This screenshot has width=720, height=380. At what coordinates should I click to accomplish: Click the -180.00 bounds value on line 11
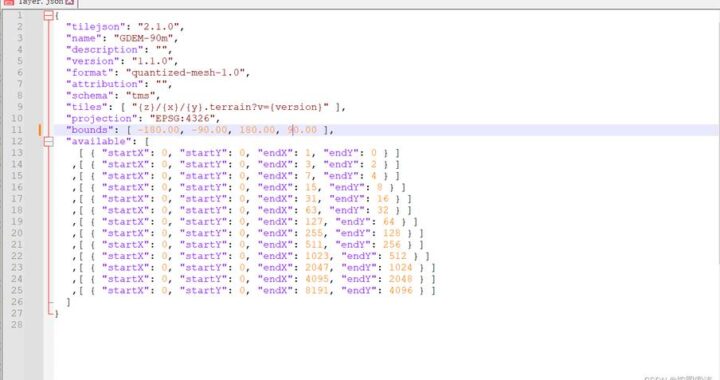[158, 130]
